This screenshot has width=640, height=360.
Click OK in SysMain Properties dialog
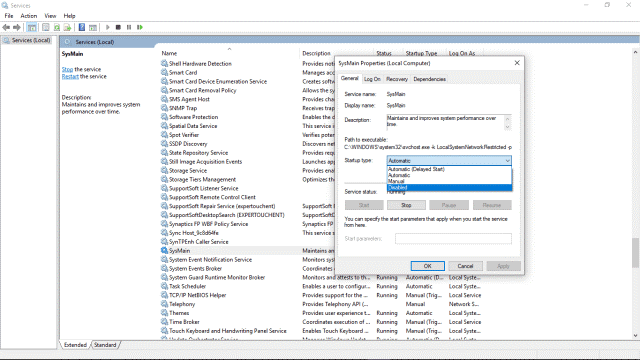[427, 266]
